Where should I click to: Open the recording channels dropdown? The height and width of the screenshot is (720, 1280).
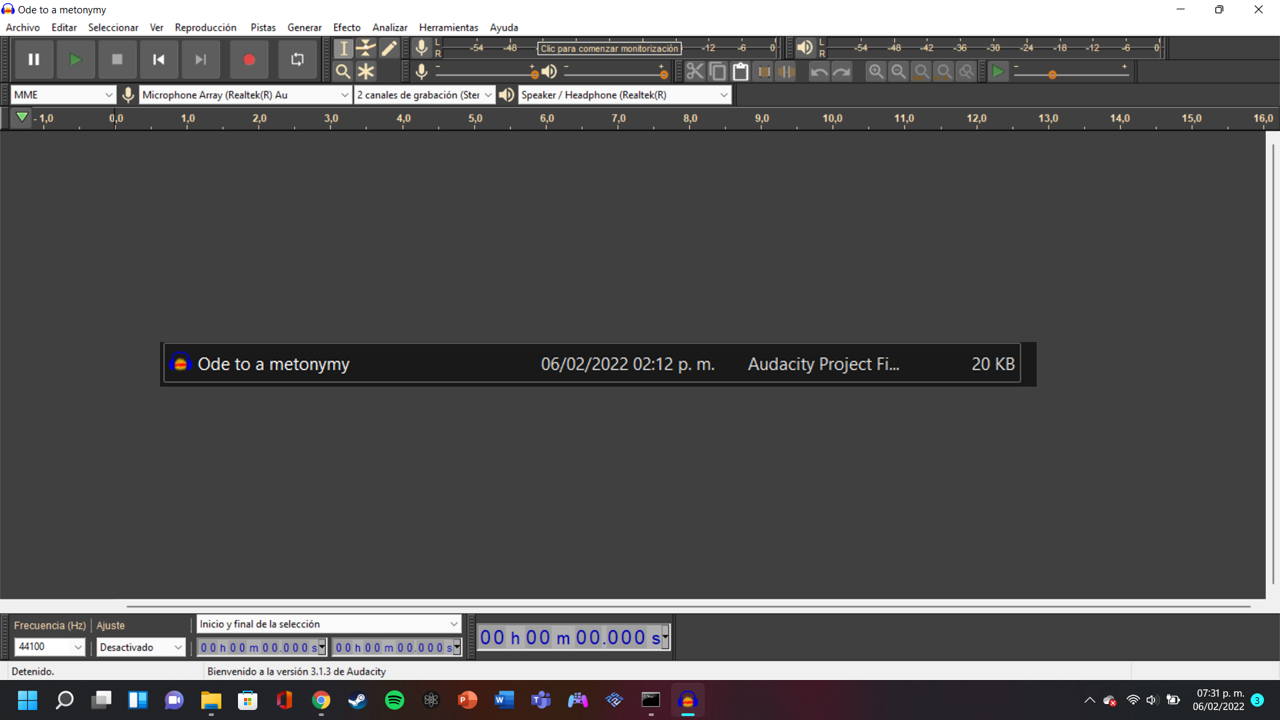pyautogui.click(x=425, y=95)
